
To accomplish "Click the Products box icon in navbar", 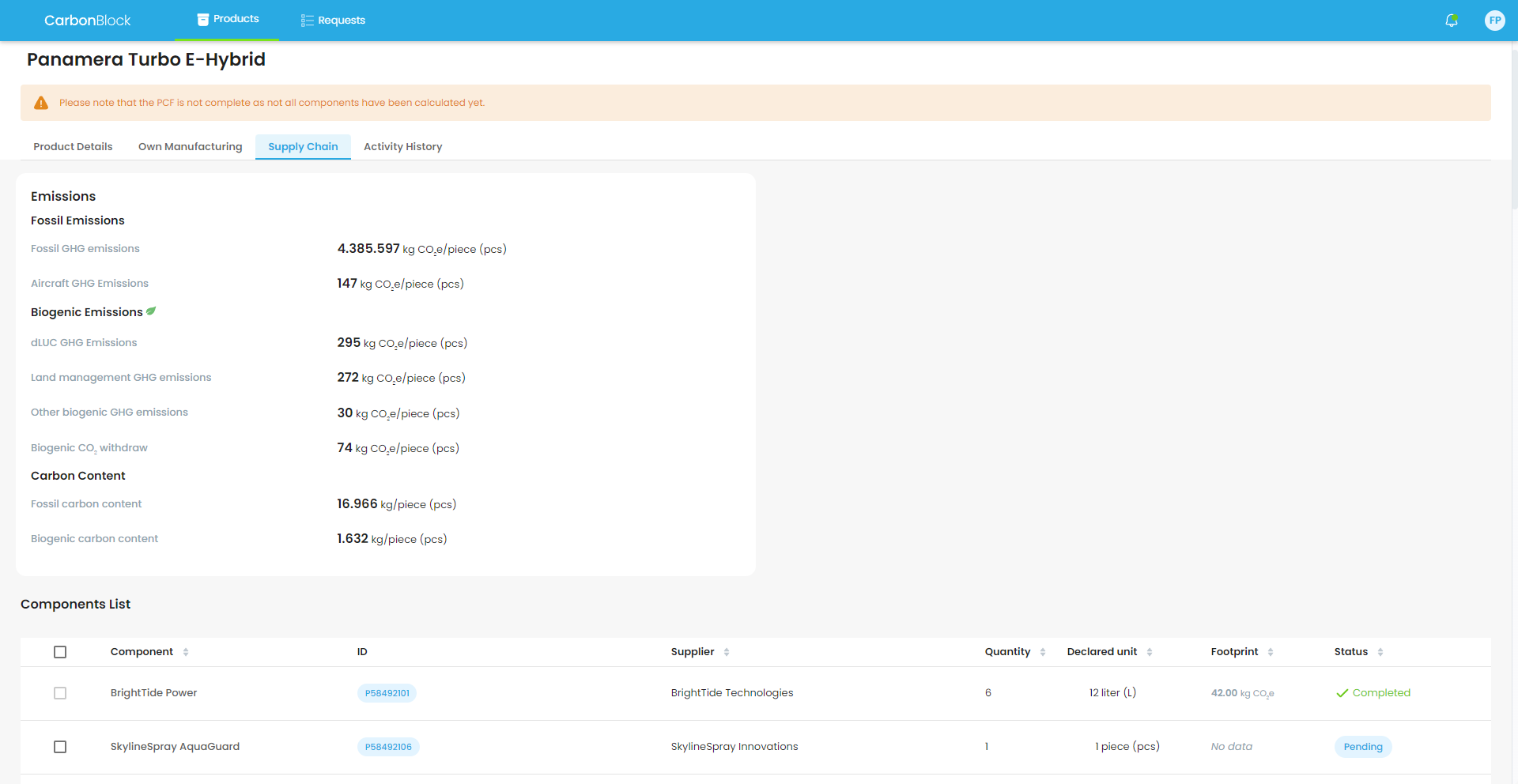I will click(x=203, y=20).
